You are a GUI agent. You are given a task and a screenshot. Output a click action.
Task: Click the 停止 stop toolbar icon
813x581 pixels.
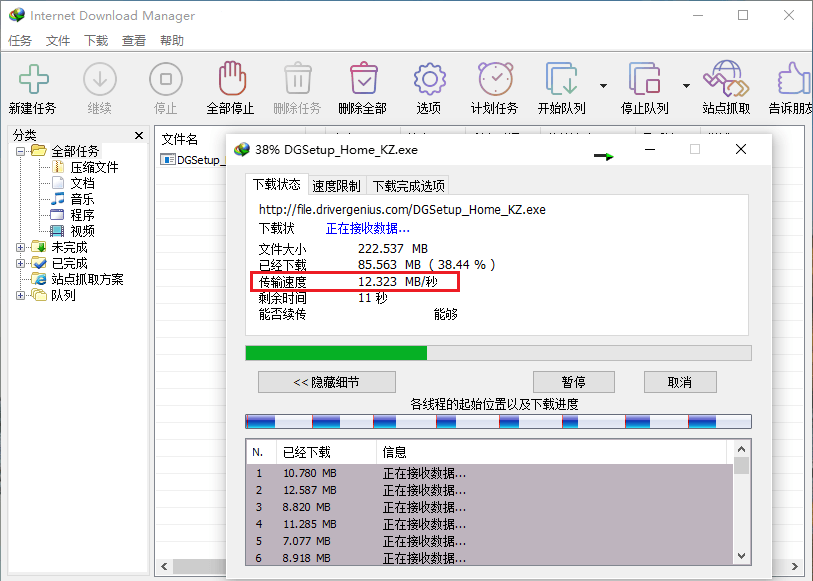click(x=166, y=79)
